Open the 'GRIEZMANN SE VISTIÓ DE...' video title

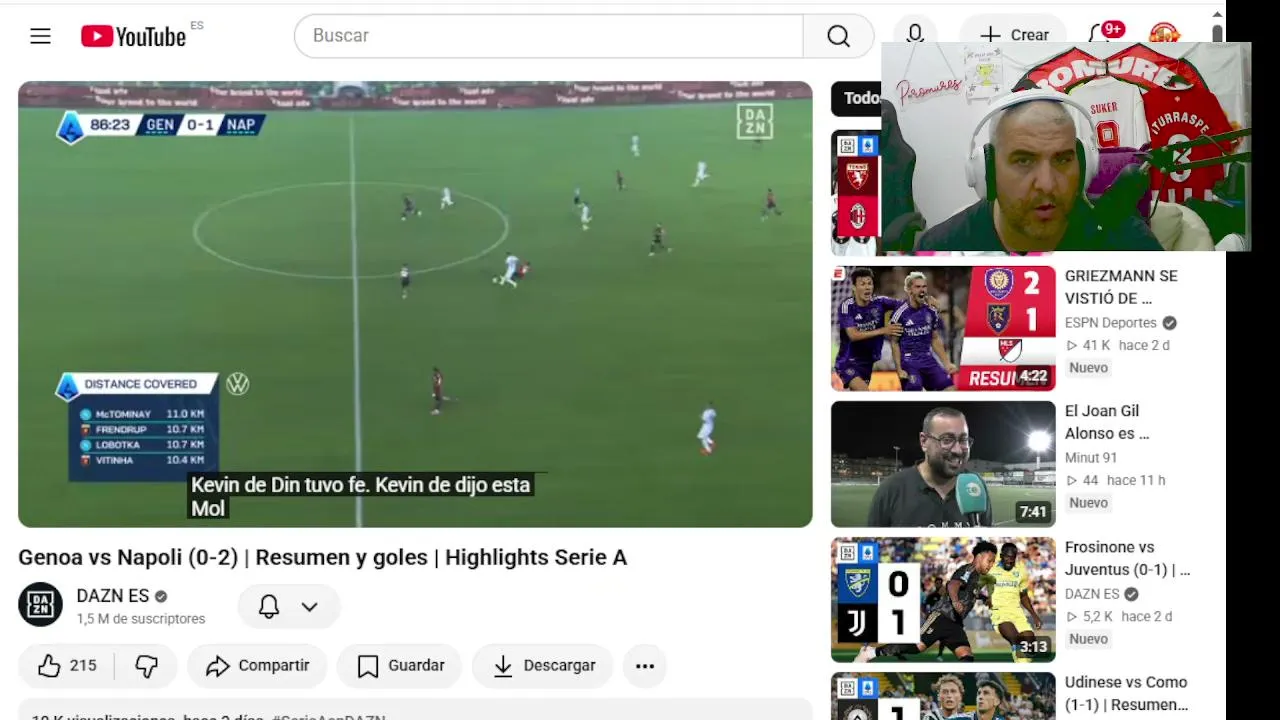pos(1121,287)
